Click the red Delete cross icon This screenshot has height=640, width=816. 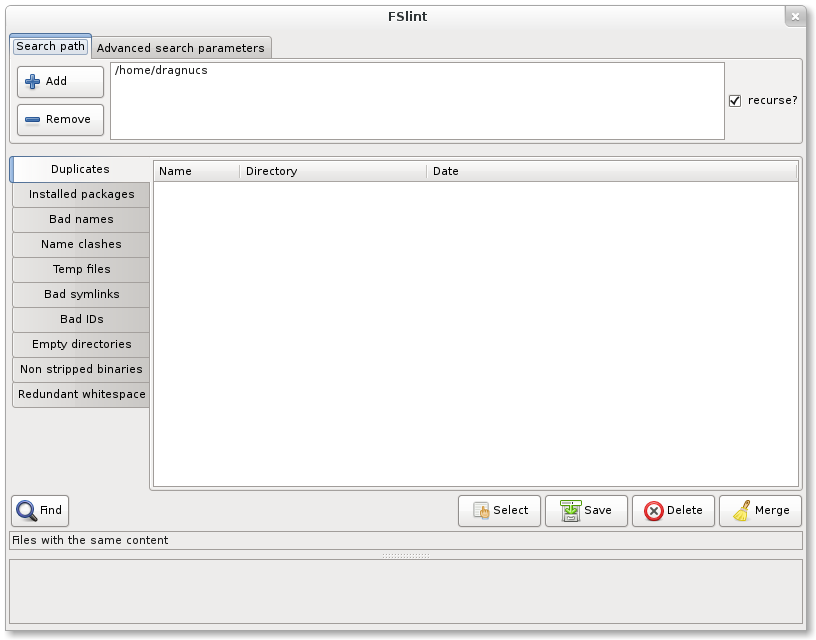tap(654, 511)
